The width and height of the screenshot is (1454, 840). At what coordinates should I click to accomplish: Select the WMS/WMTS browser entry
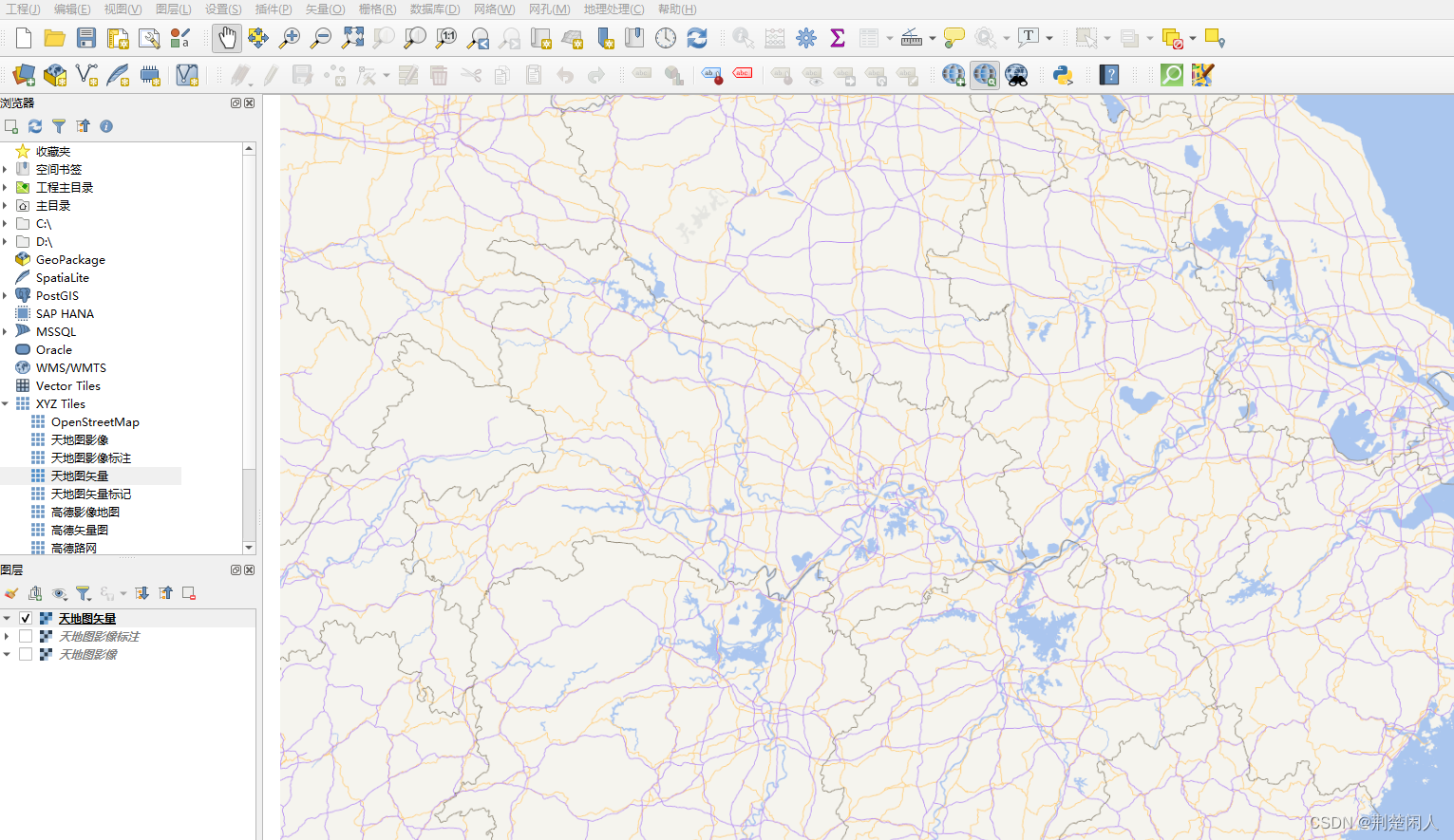(x=70, y=368)
